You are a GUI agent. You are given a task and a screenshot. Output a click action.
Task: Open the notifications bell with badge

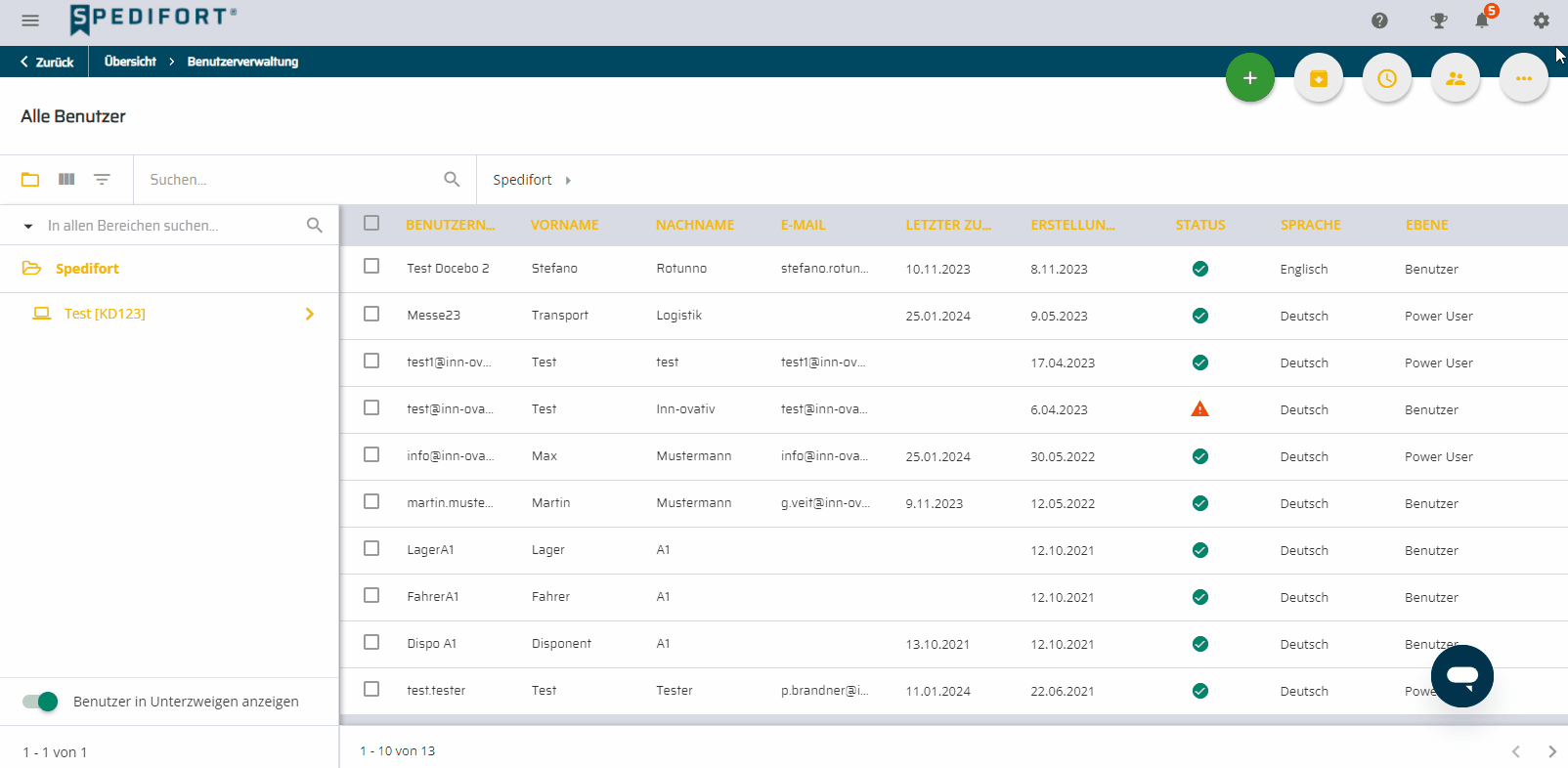point(1484,19)
